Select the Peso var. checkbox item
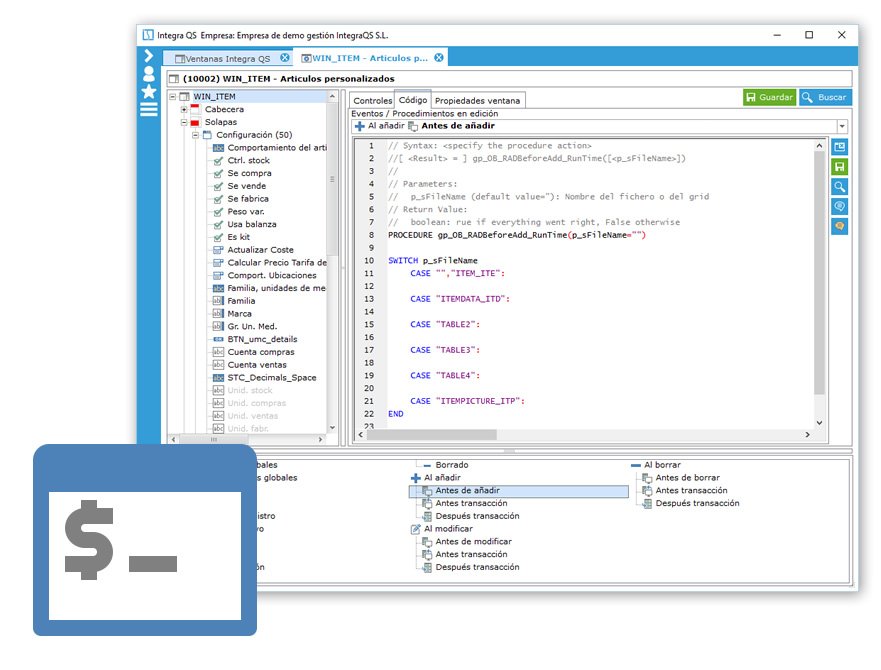 pyautogui.click(x=246, y=212)
